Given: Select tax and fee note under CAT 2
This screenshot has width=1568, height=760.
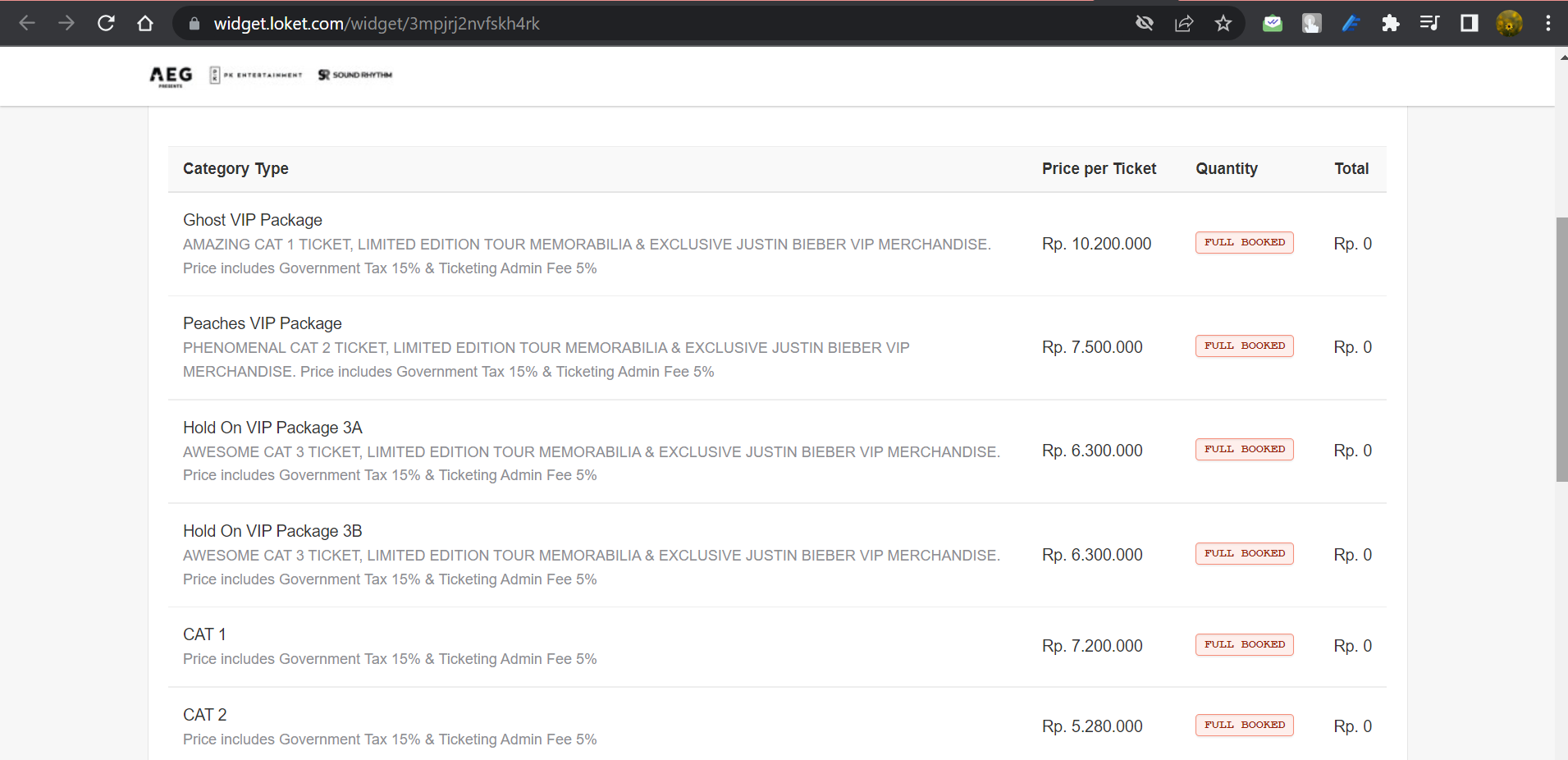Looking at the screenshot, I should 390,739.
